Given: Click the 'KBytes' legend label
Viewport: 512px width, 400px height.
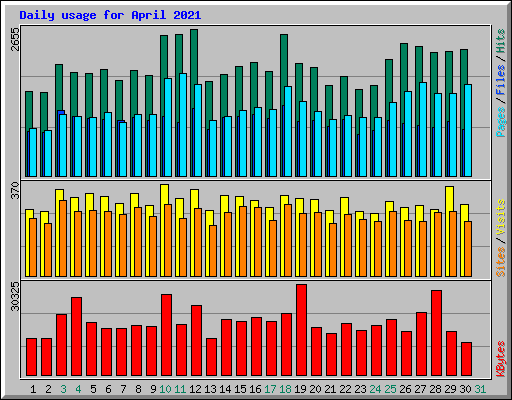Looking at the screenshot, I should click(x=501, y=359).
